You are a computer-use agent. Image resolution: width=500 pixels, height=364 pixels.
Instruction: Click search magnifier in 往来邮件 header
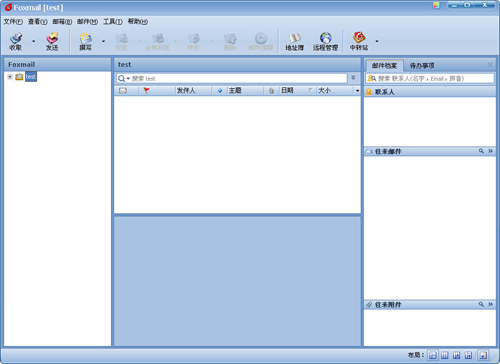481,151
